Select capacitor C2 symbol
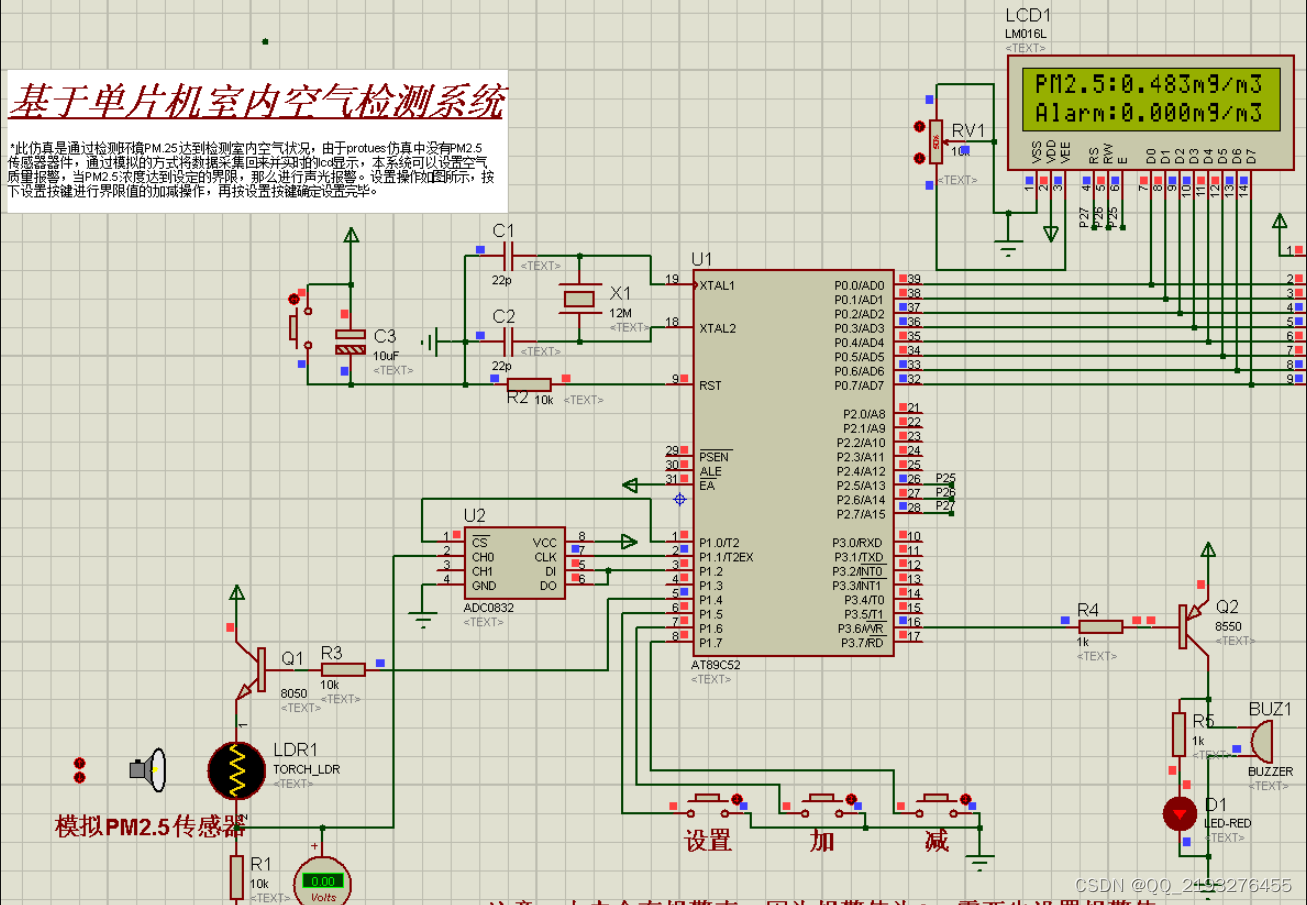This screenshot has width=1307, height=905. 506,343
